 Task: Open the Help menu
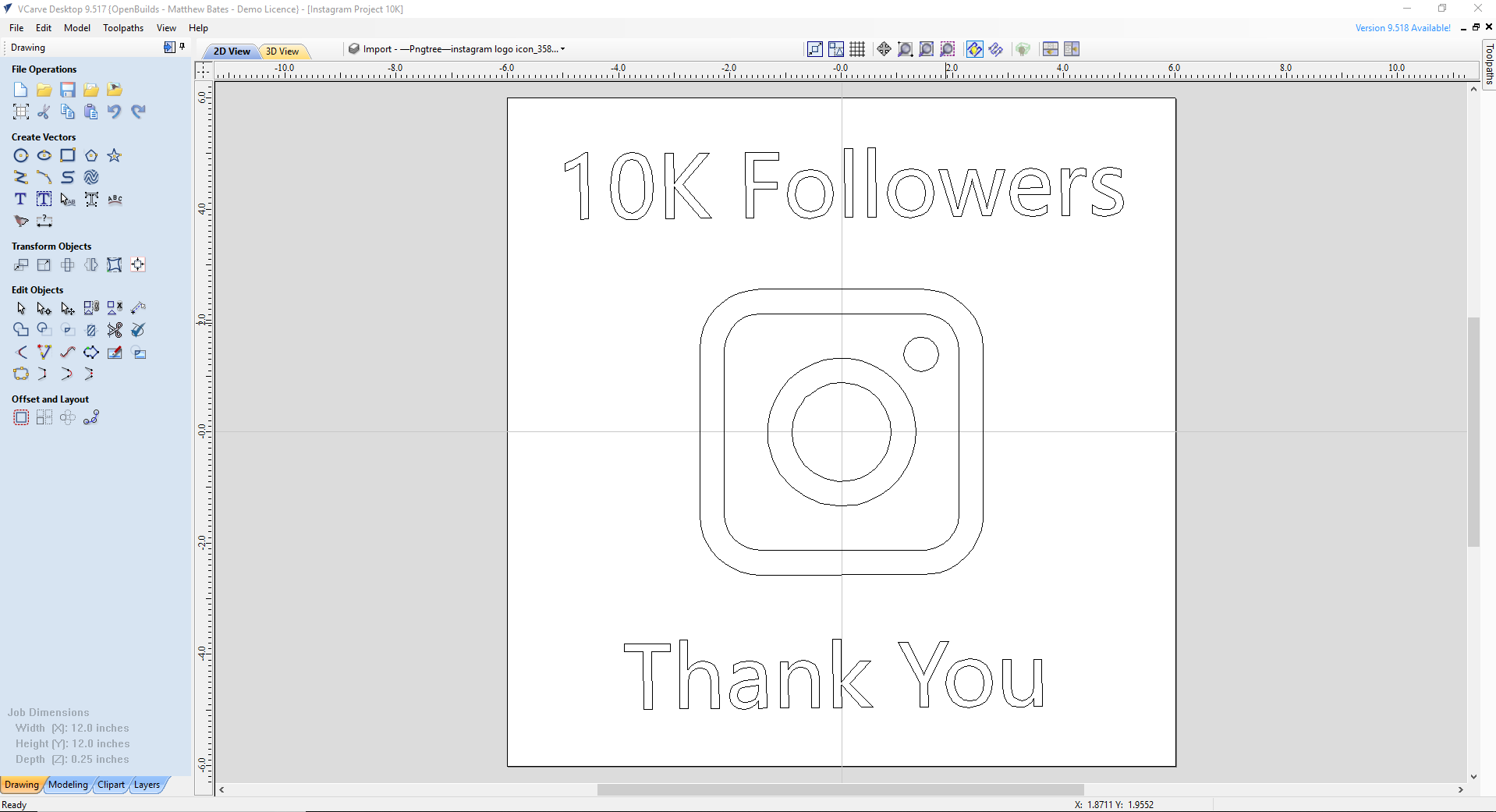198,28
